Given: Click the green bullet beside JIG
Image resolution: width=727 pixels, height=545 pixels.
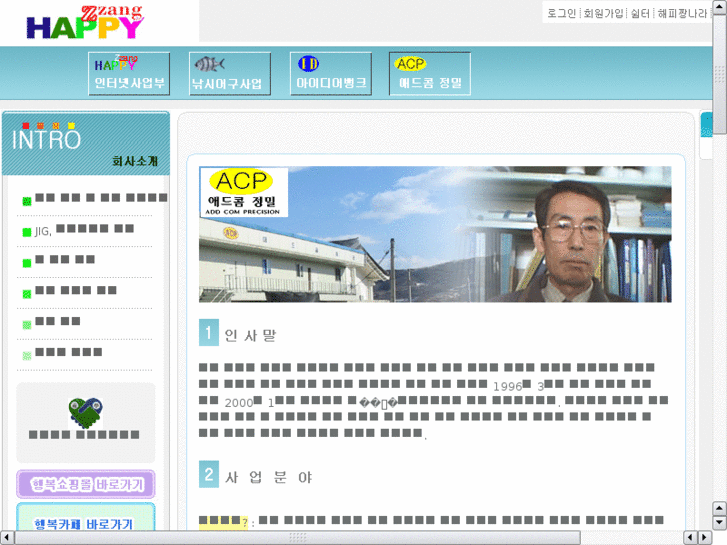Looking at the screenshot, I should [27, 232].
